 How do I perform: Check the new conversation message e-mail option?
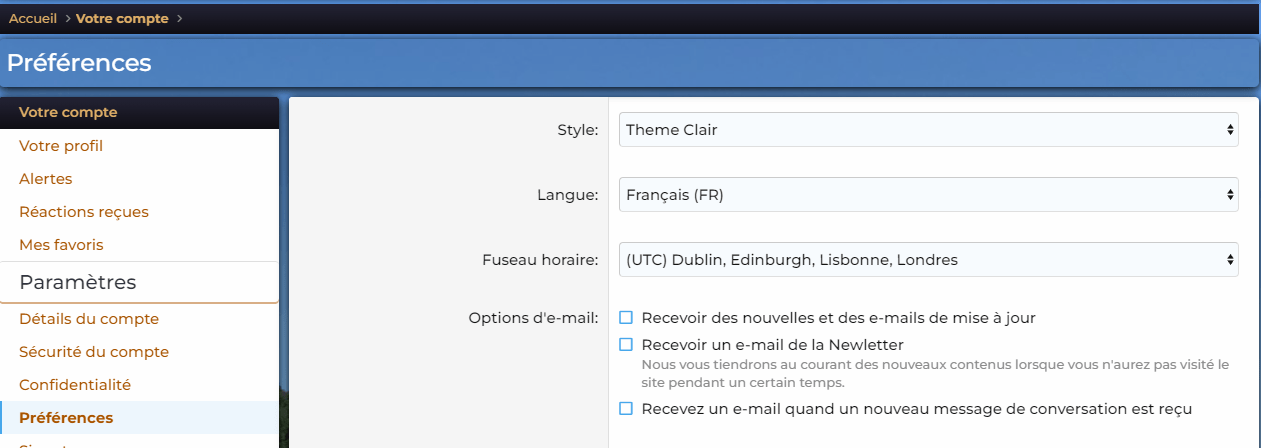tap(626, 408)
